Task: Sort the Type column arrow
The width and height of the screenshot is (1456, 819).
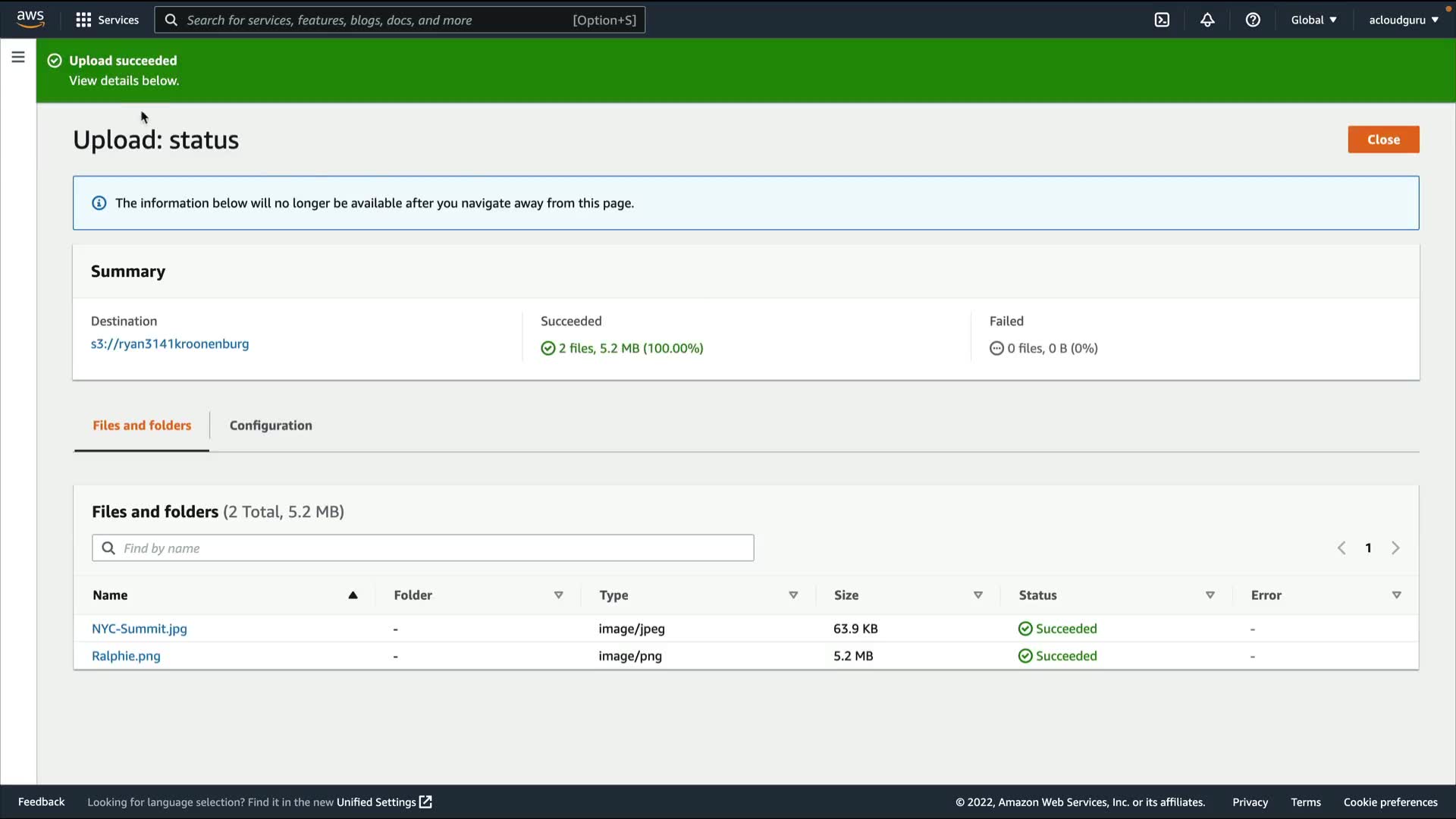Action: 793,595
